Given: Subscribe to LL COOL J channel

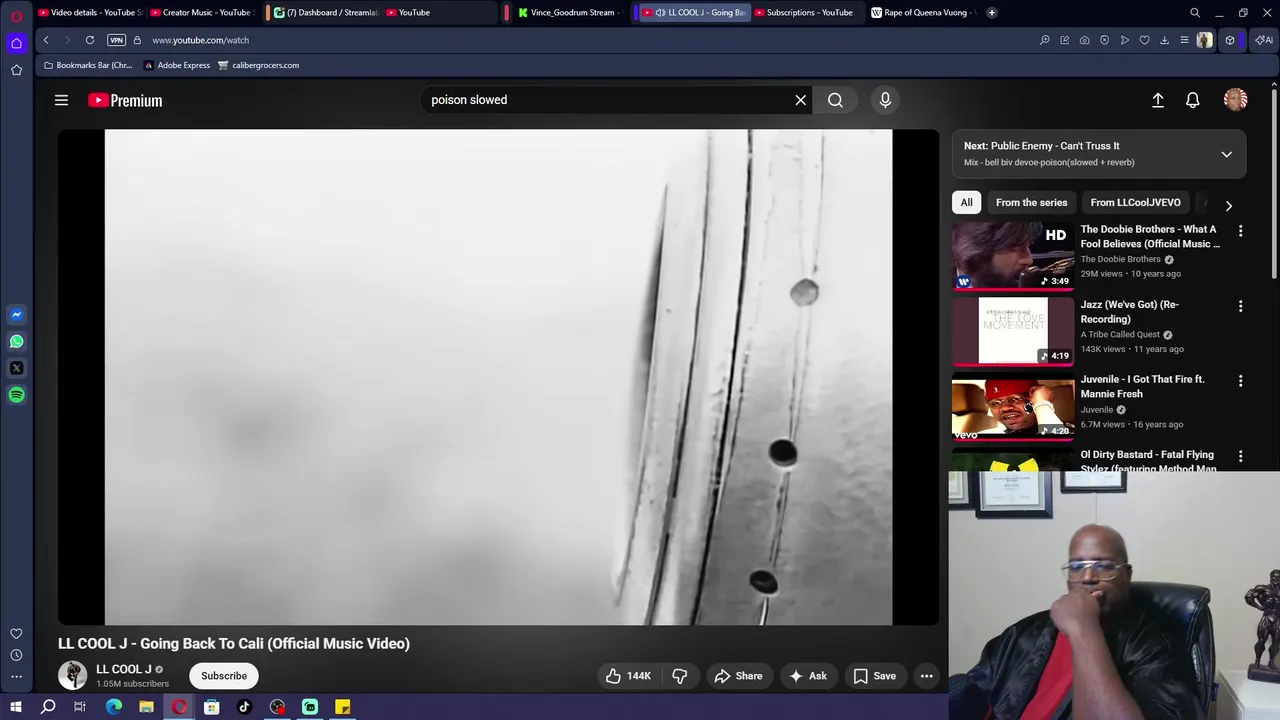Looking at the screenshot, I should click(224, 676).
